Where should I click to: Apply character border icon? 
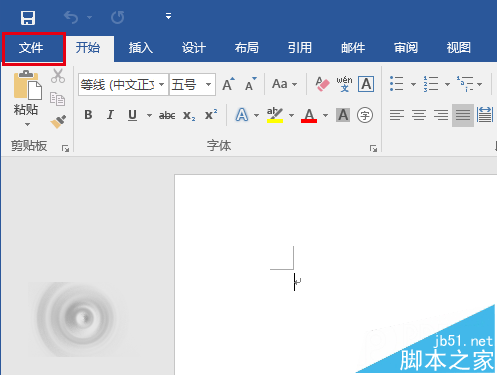pyautogui.click(x=366, y=84)
